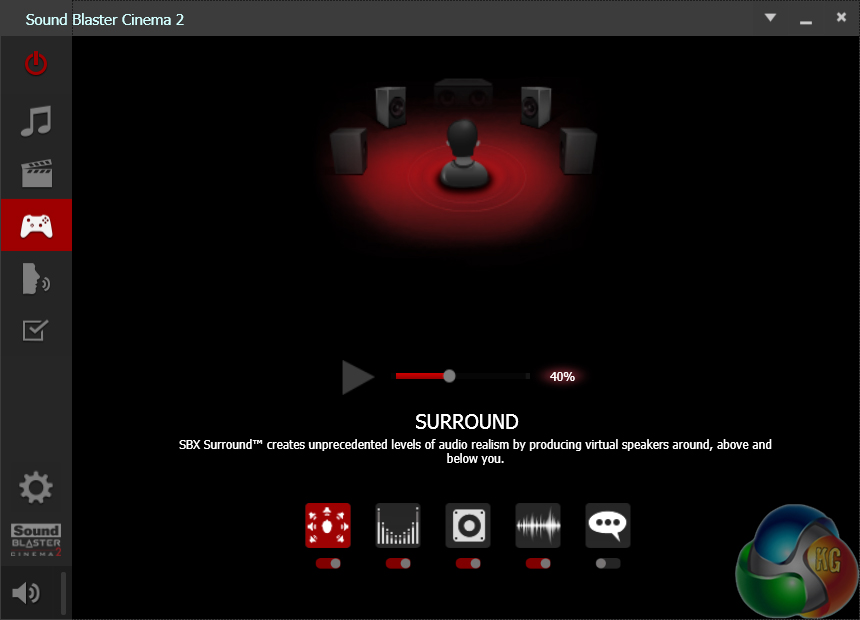Select the Crystalizer equalizer-bars effect icon
860x620 pixels.
(398, 525)
